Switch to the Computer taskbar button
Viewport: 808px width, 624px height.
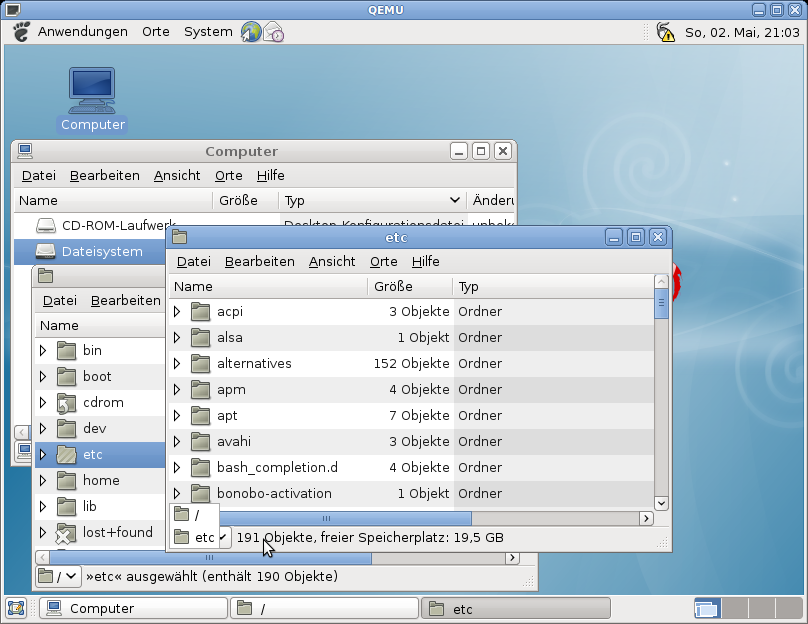pos(133,609)
